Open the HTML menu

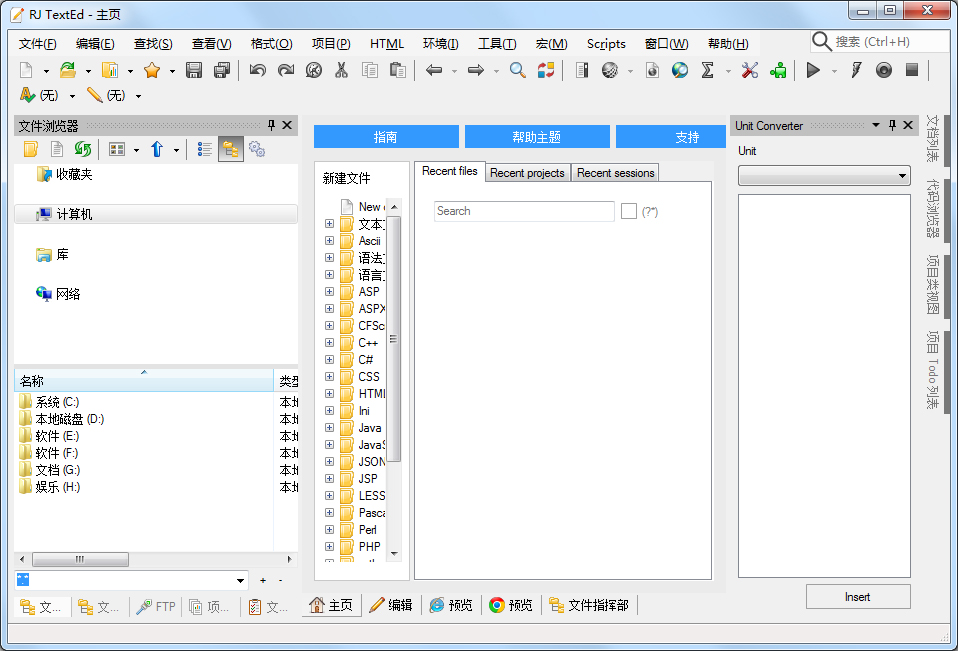tap(387, 43)
